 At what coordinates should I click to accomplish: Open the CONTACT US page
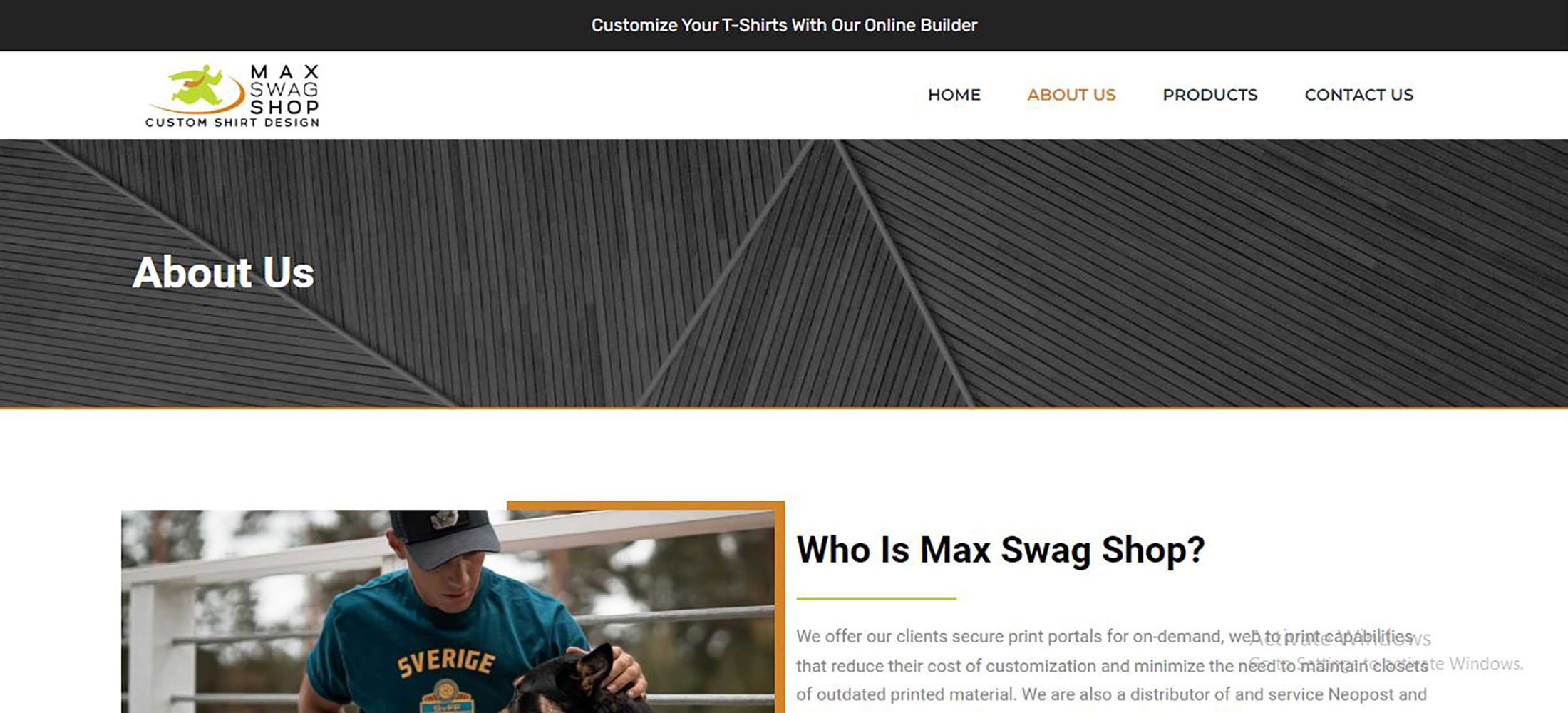[1358, 95]
